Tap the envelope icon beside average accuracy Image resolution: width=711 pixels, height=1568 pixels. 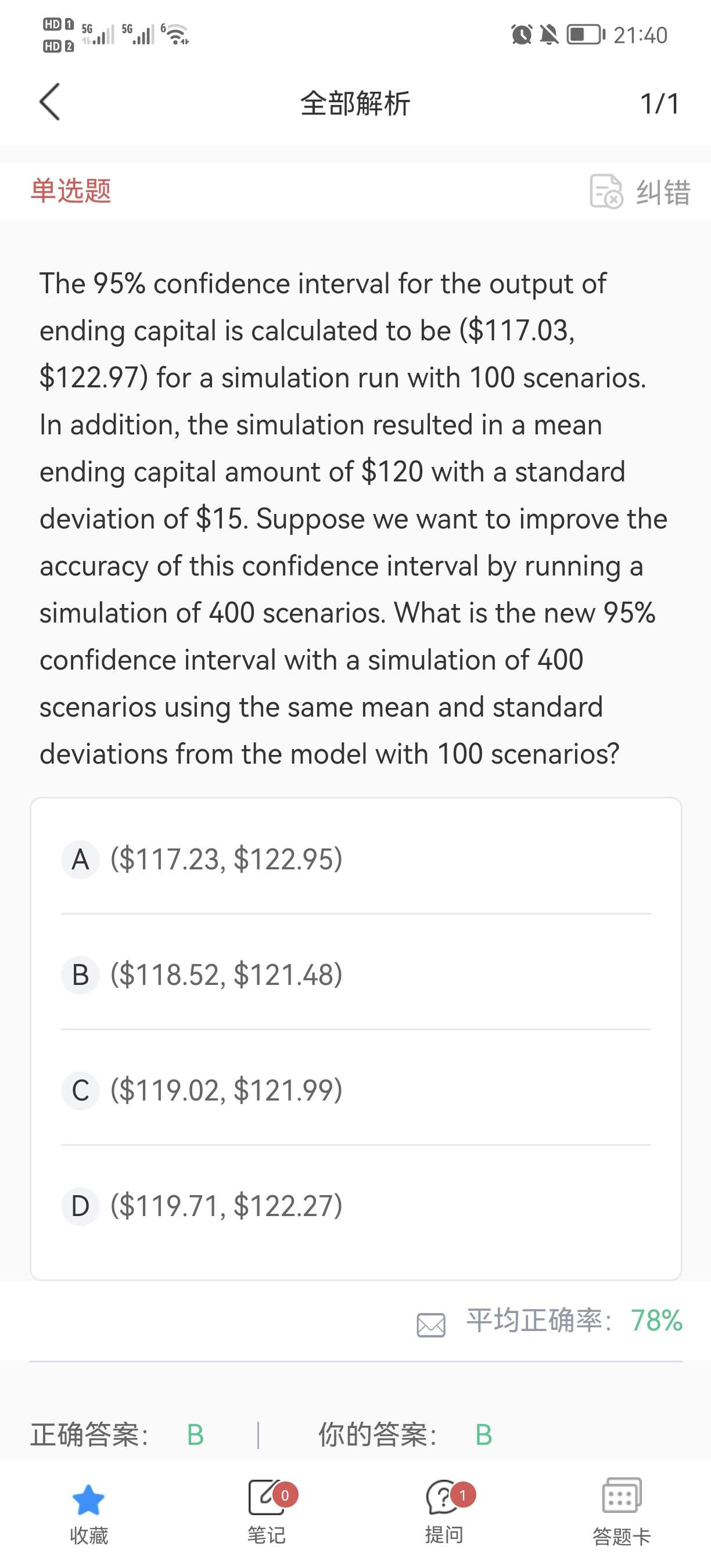[x=431, y=1325]
